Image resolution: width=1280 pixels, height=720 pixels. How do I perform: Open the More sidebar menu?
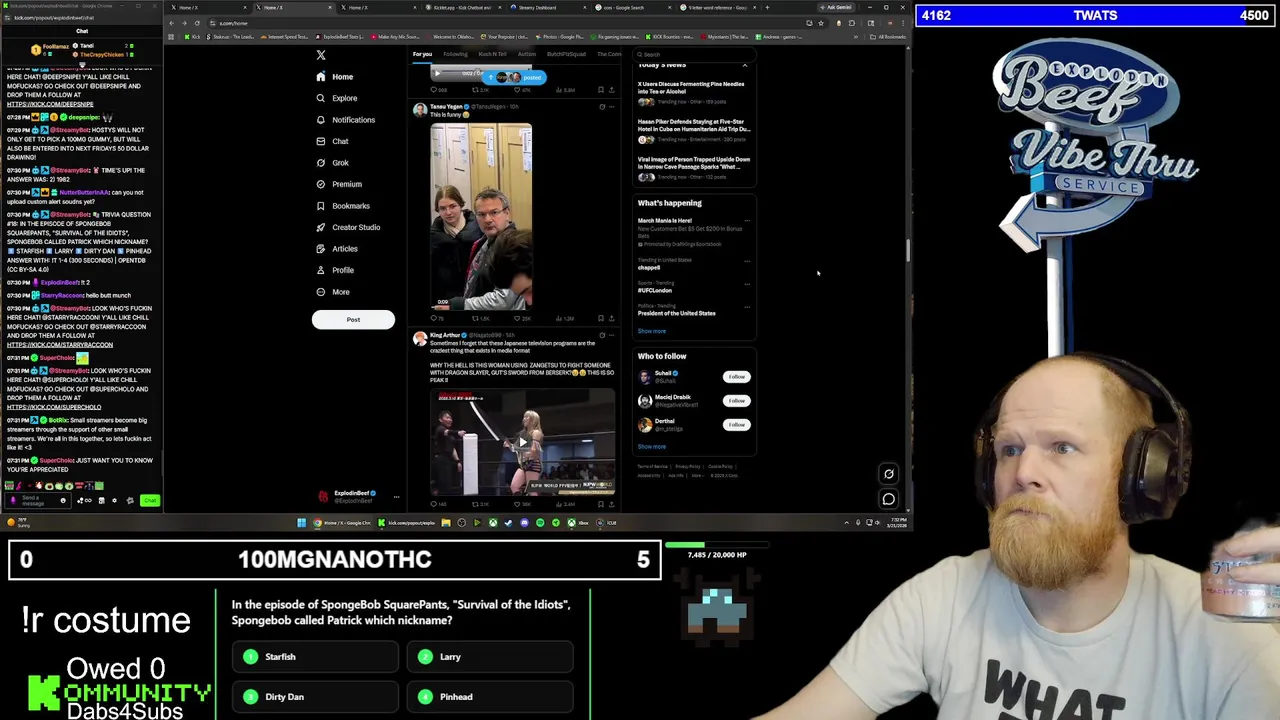pyautogui.click(x=332, y=292)
